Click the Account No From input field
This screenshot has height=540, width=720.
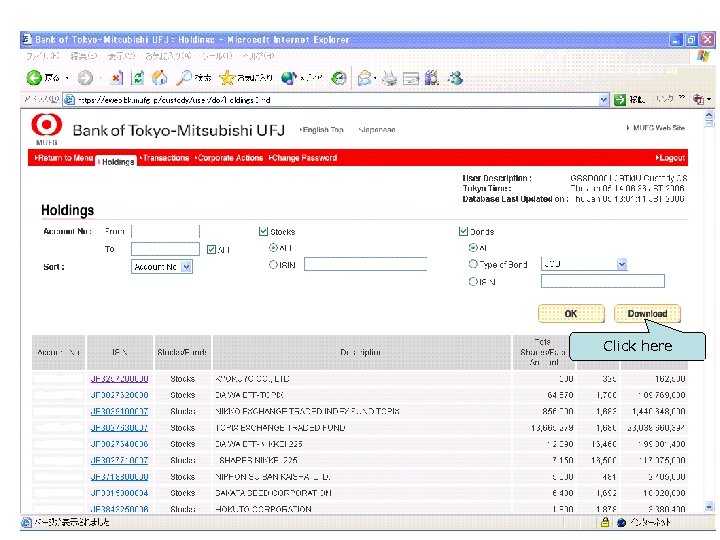(x=165, y=231)
